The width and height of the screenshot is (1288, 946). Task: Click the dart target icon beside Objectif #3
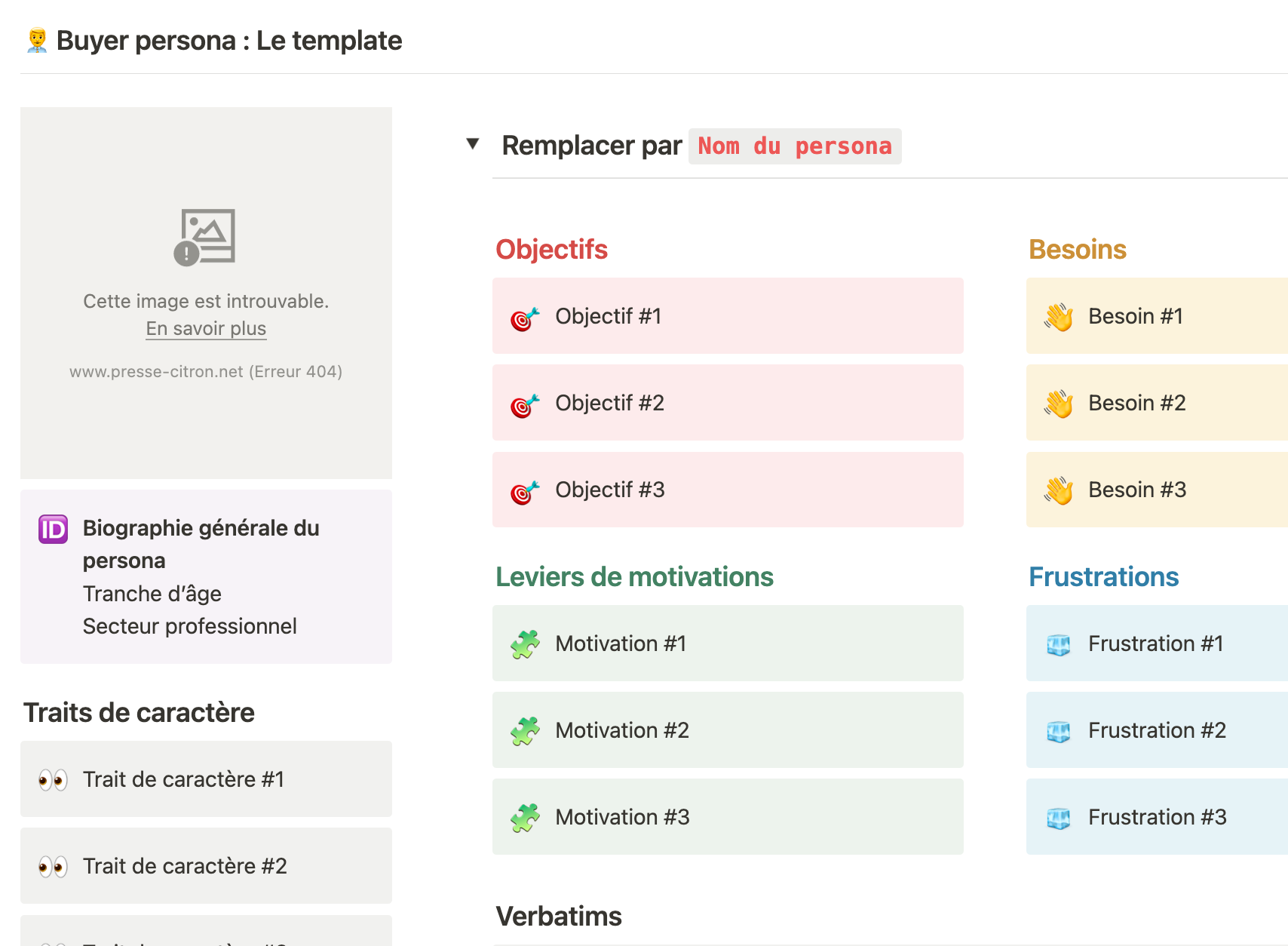(x=525, y=492)
